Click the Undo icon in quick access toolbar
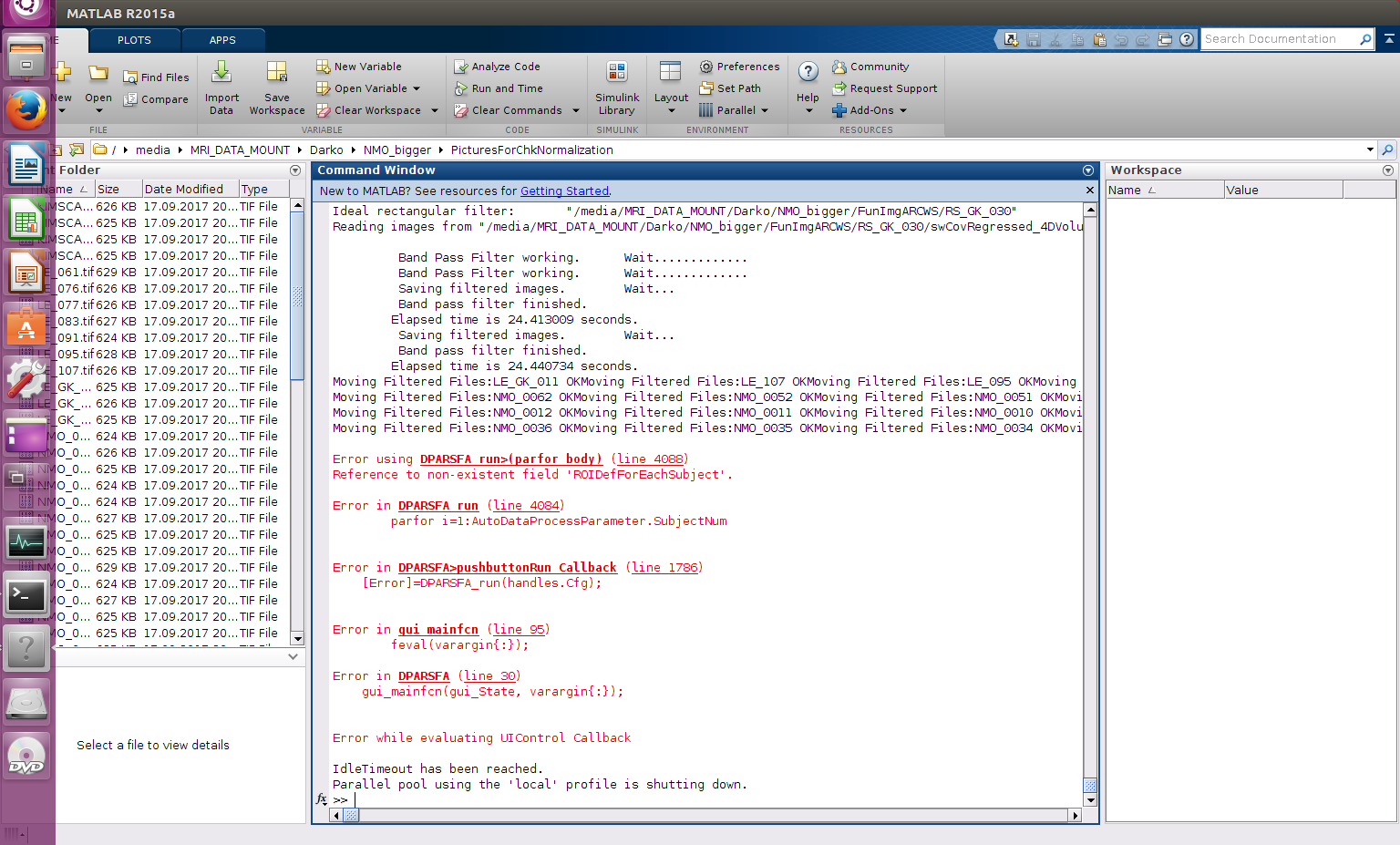 click(x=1121, y=39)
